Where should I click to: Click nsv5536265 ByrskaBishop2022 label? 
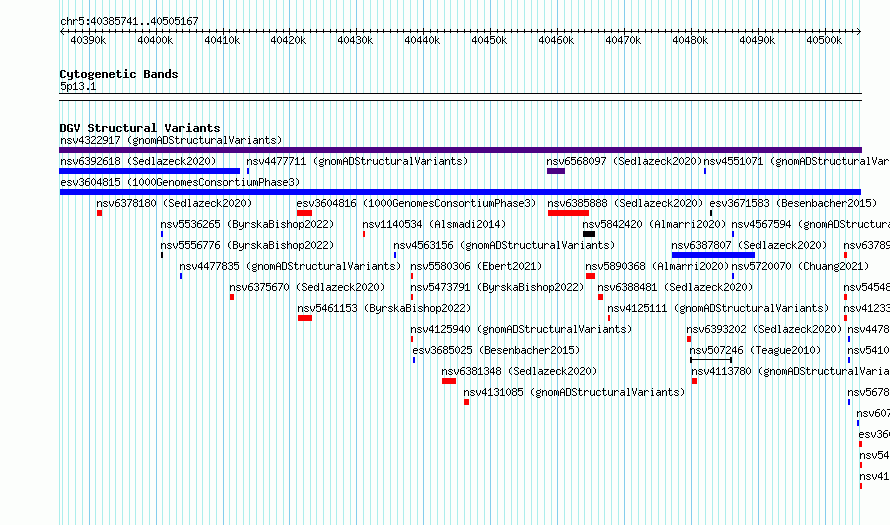click(x=247, y=224)
